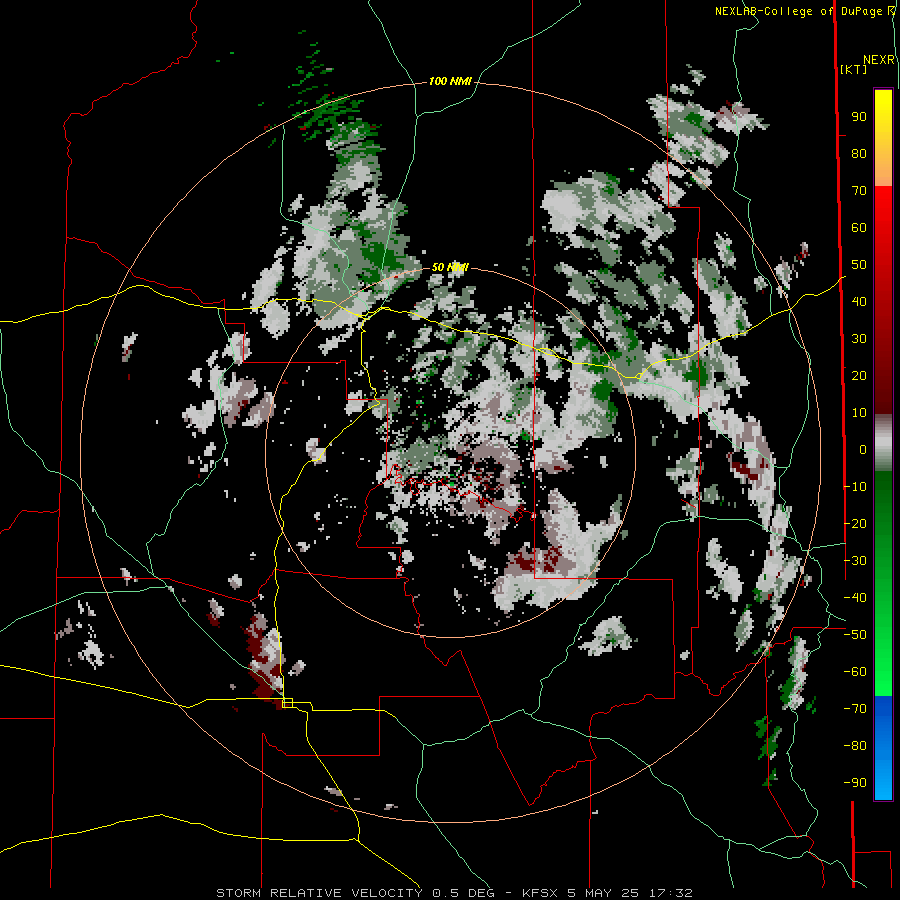Click the -50 value on velocity scale
Image resolution: width=900 pixels, height=900 pixels.
(x=855, y=635)
